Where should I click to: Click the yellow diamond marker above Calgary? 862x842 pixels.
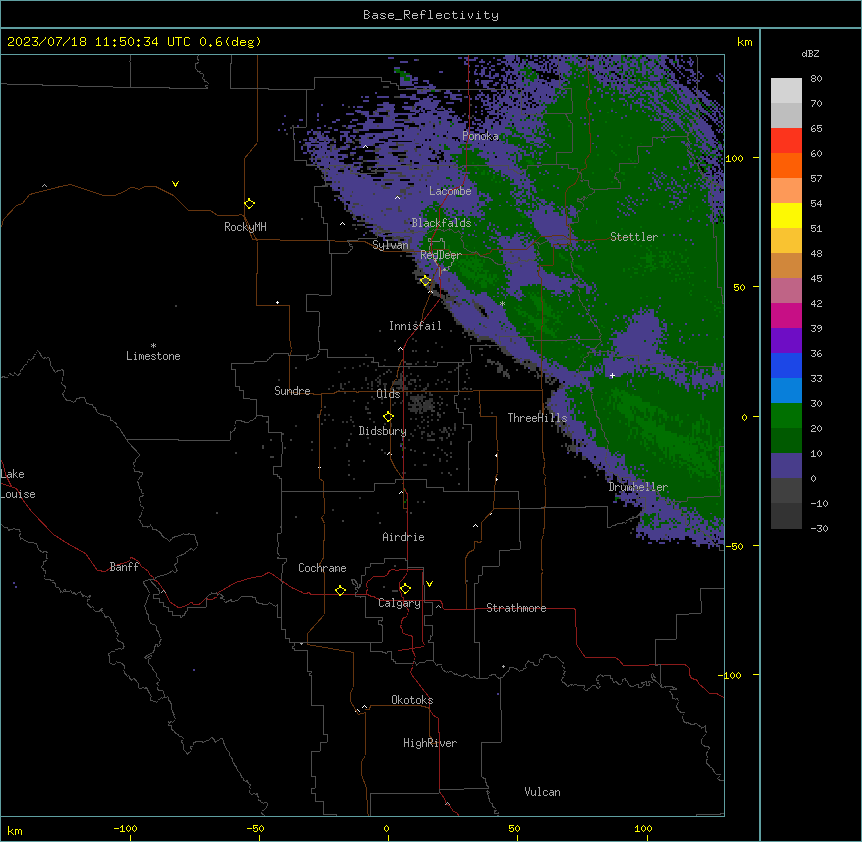tap(405, 589)
